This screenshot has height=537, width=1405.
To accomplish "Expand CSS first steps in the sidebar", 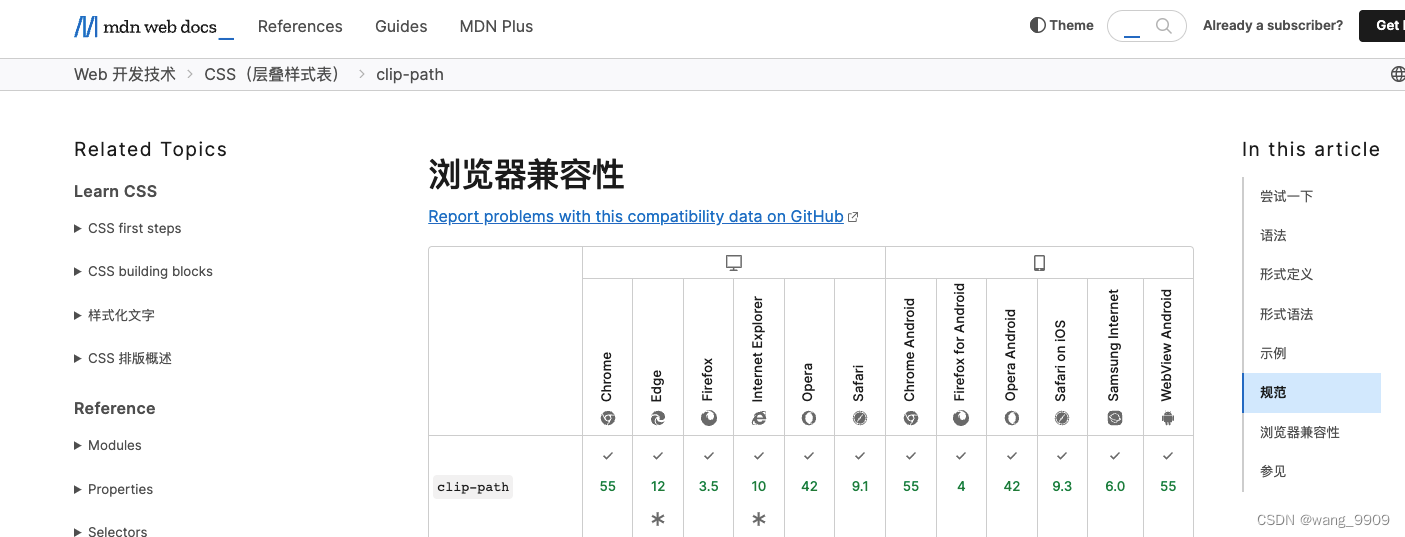I will (128, 228).
